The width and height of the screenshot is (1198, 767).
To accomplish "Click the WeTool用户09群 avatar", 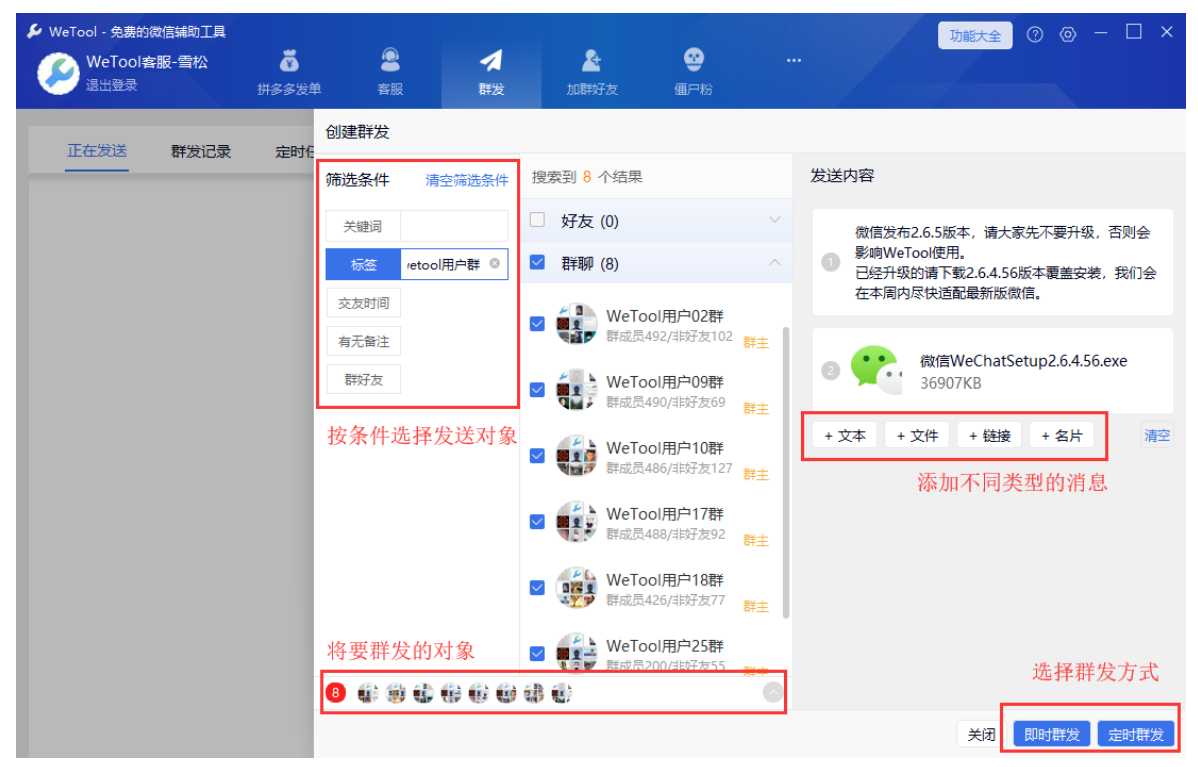I will (x=576, y=390).
